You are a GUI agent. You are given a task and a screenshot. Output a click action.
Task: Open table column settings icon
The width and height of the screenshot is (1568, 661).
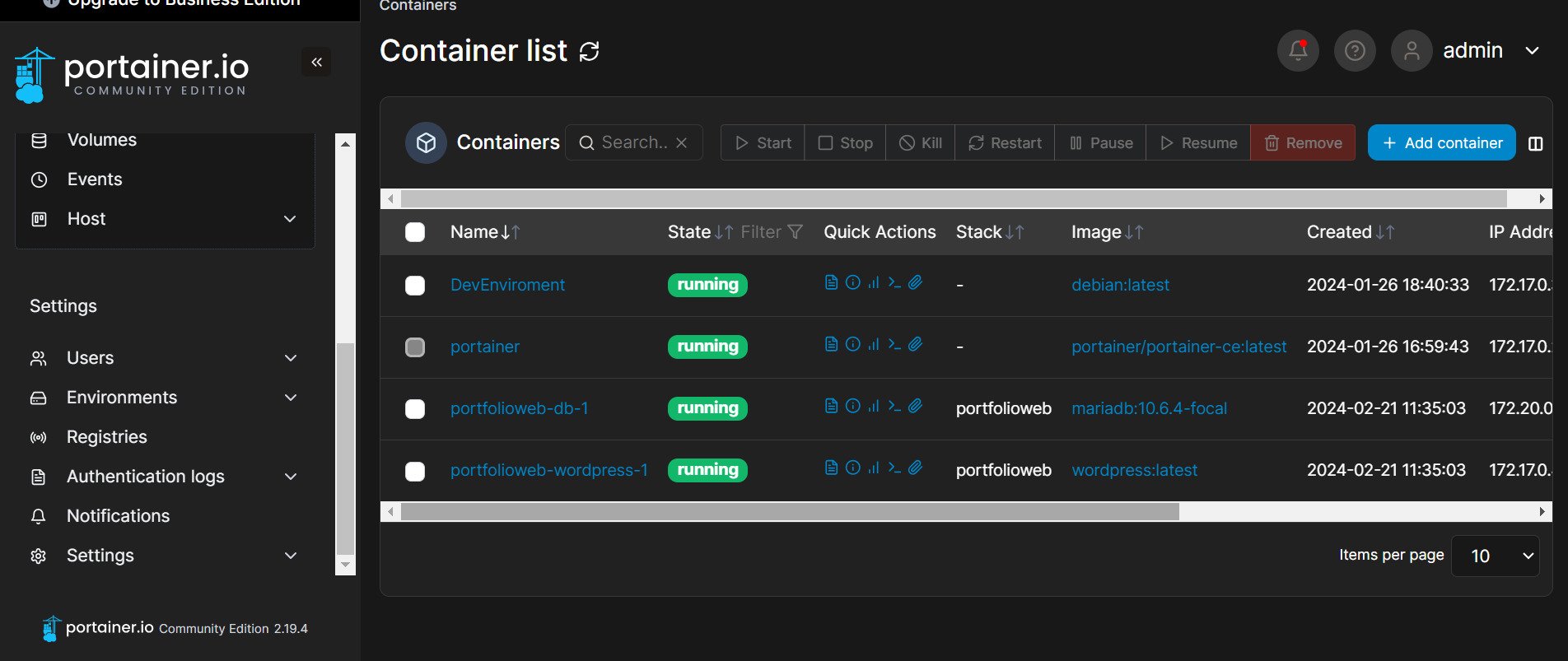[1535, 143]
